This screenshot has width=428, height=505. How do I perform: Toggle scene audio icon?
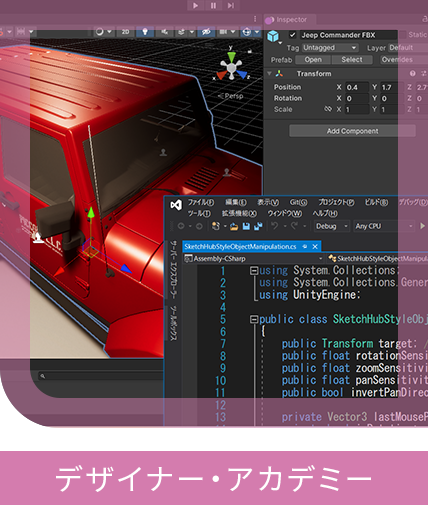164,32
